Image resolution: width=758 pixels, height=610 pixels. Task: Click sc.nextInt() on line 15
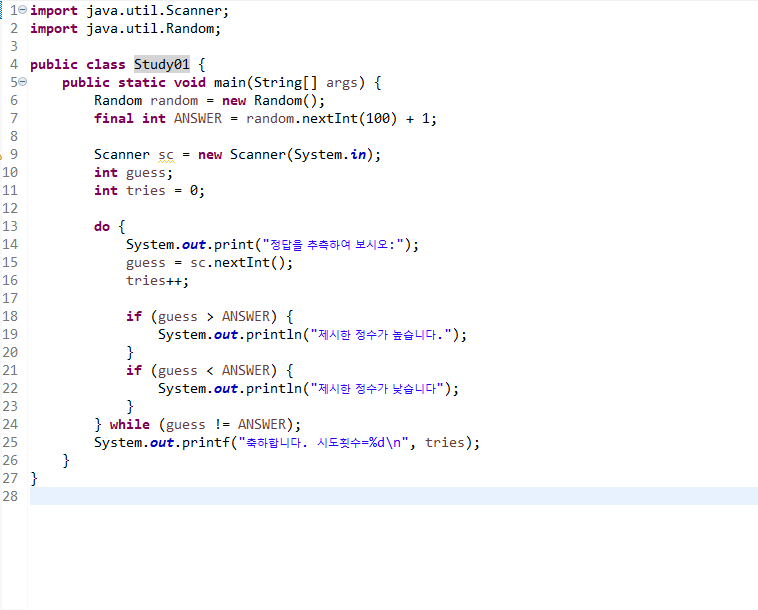[237, 262]
